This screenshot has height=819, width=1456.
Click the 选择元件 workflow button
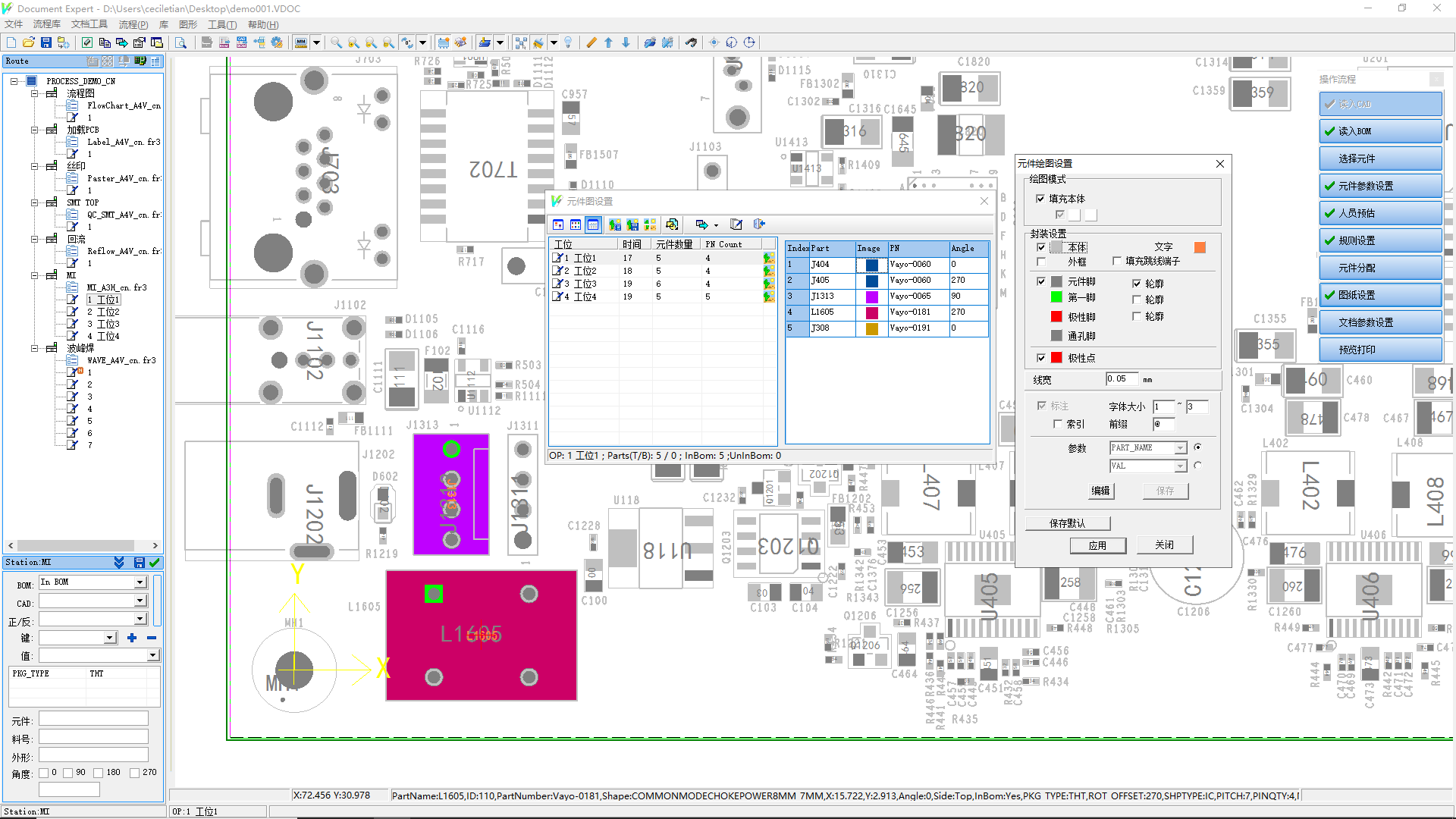click(1379, 158)
